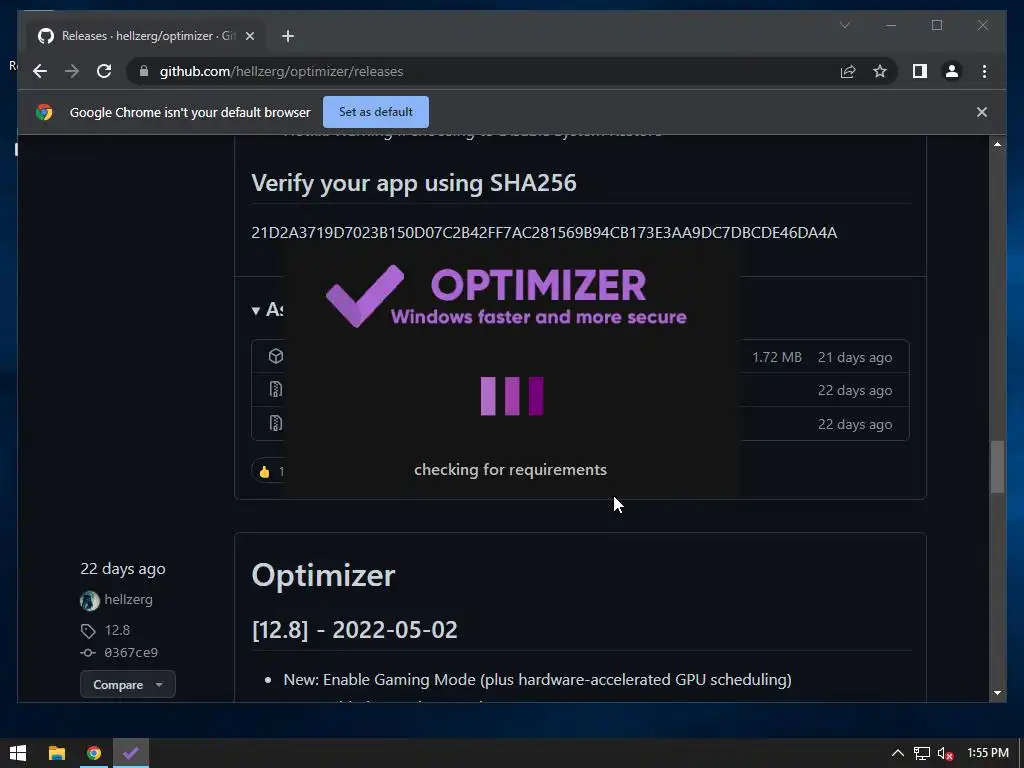Reload the GitHub releases page

(x=104, y=71)
